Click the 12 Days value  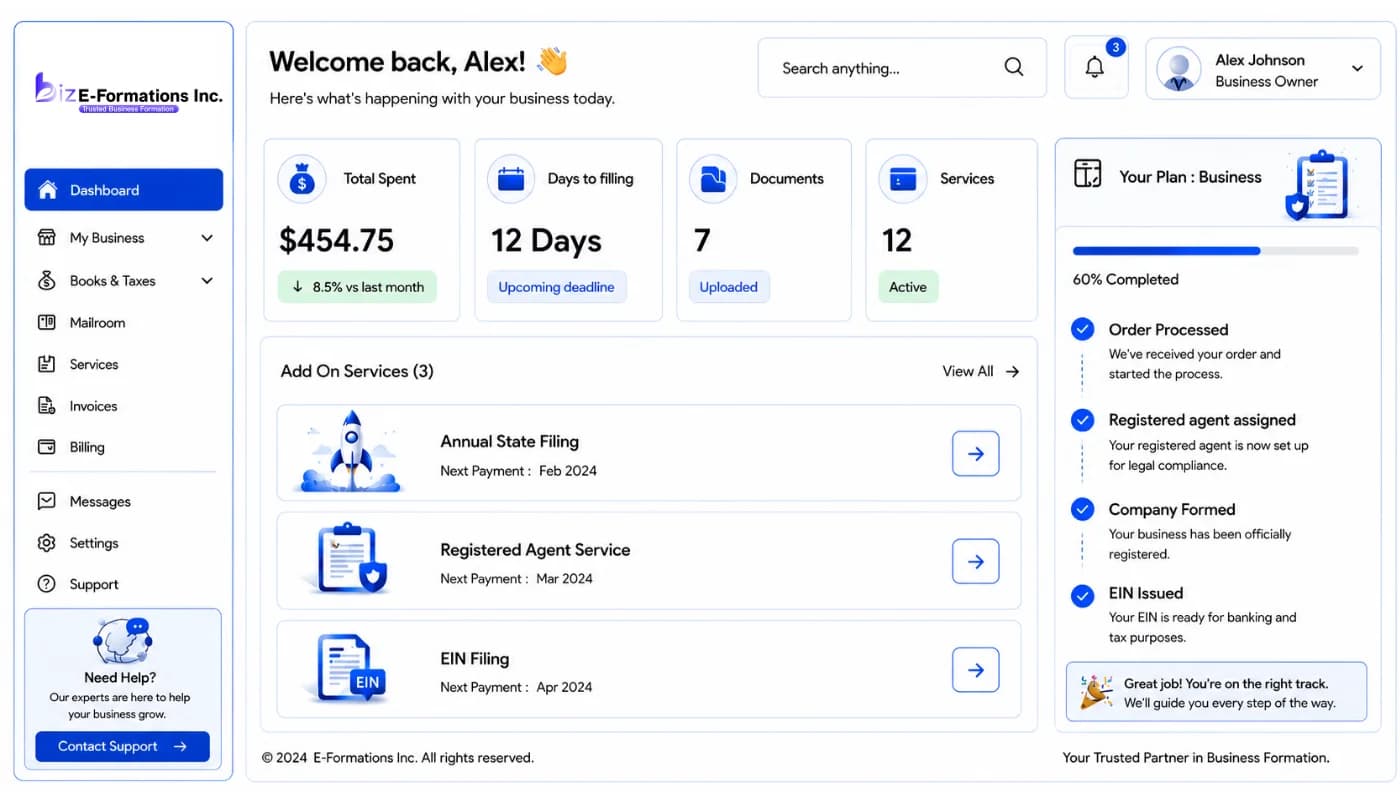(x=546, y=241)
